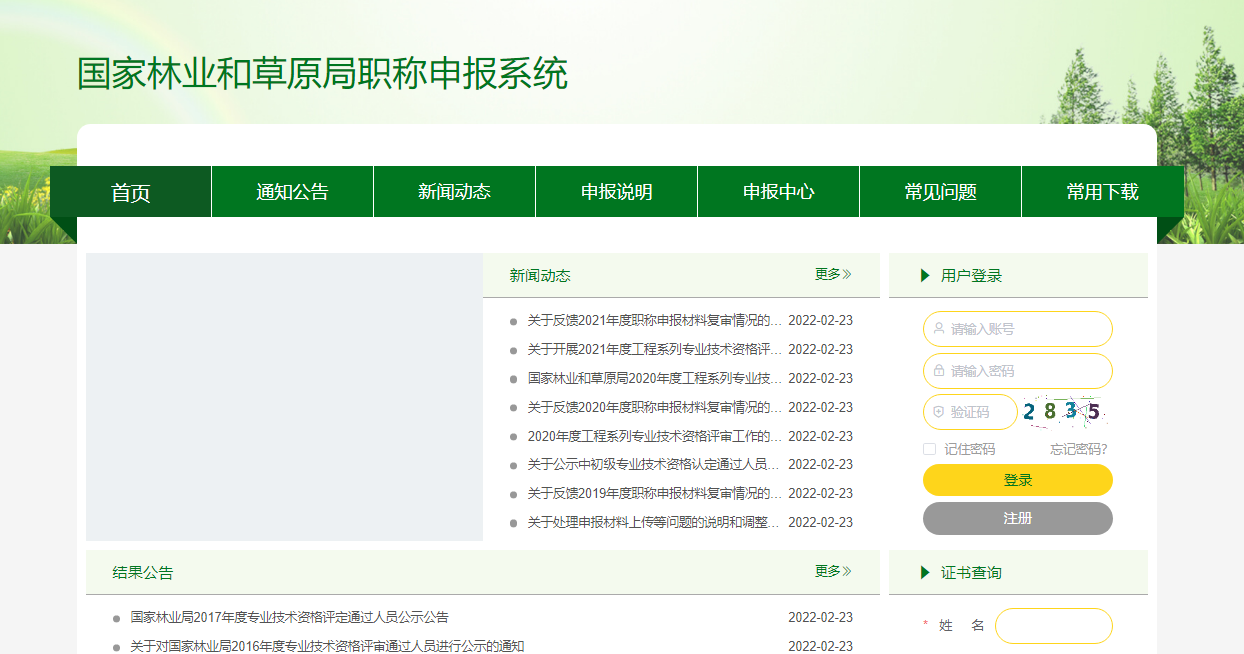Open the news item 关于处理申报材料上传等问题的说明
Viewport: 1244px width, 654px height.
coord(653,522)
